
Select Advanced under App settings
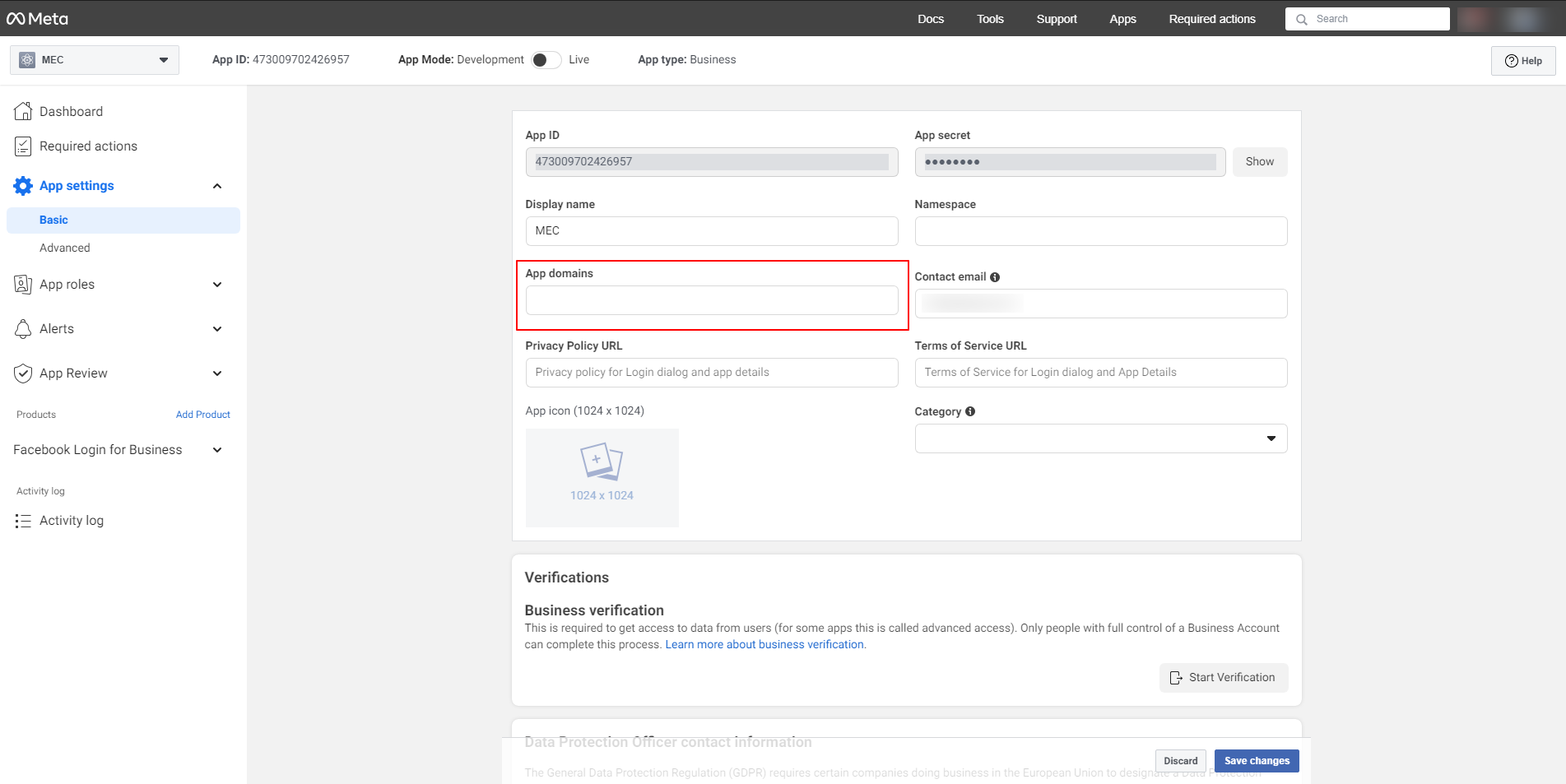tap(65, 248)
